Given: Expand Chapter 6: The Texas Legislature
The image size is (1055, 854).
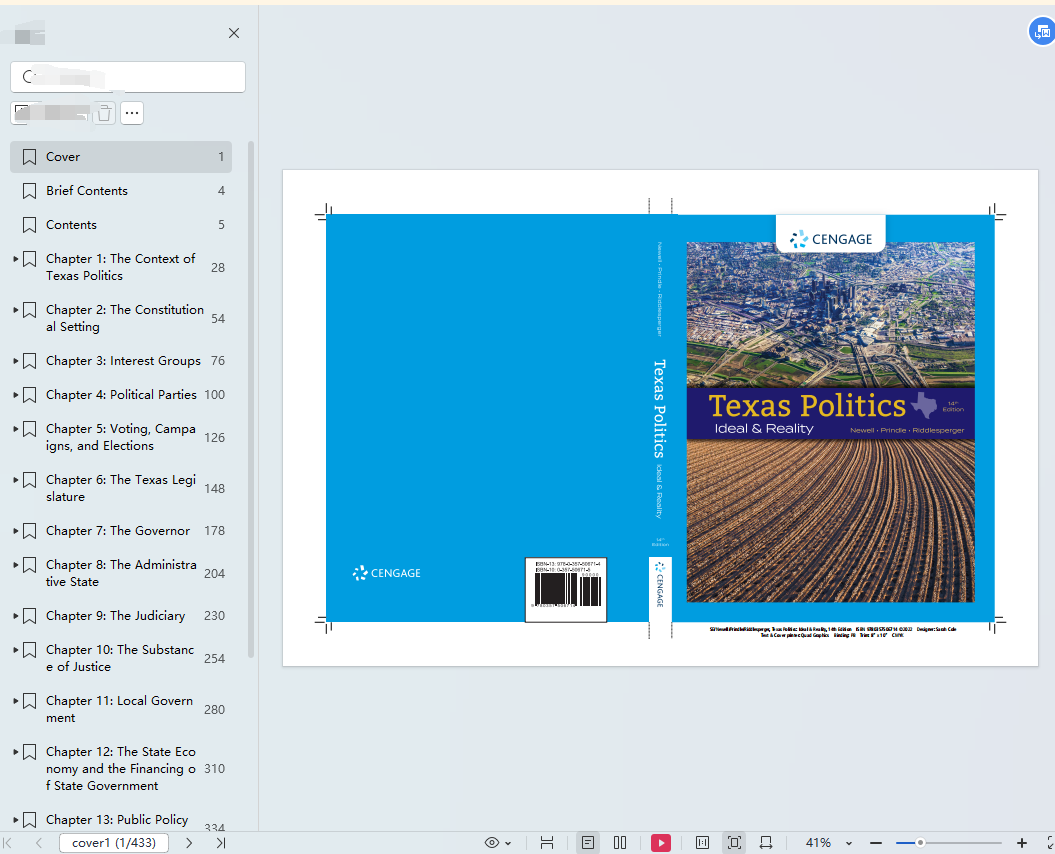Looking at the screenshot, I should click(x=15, y=480).
